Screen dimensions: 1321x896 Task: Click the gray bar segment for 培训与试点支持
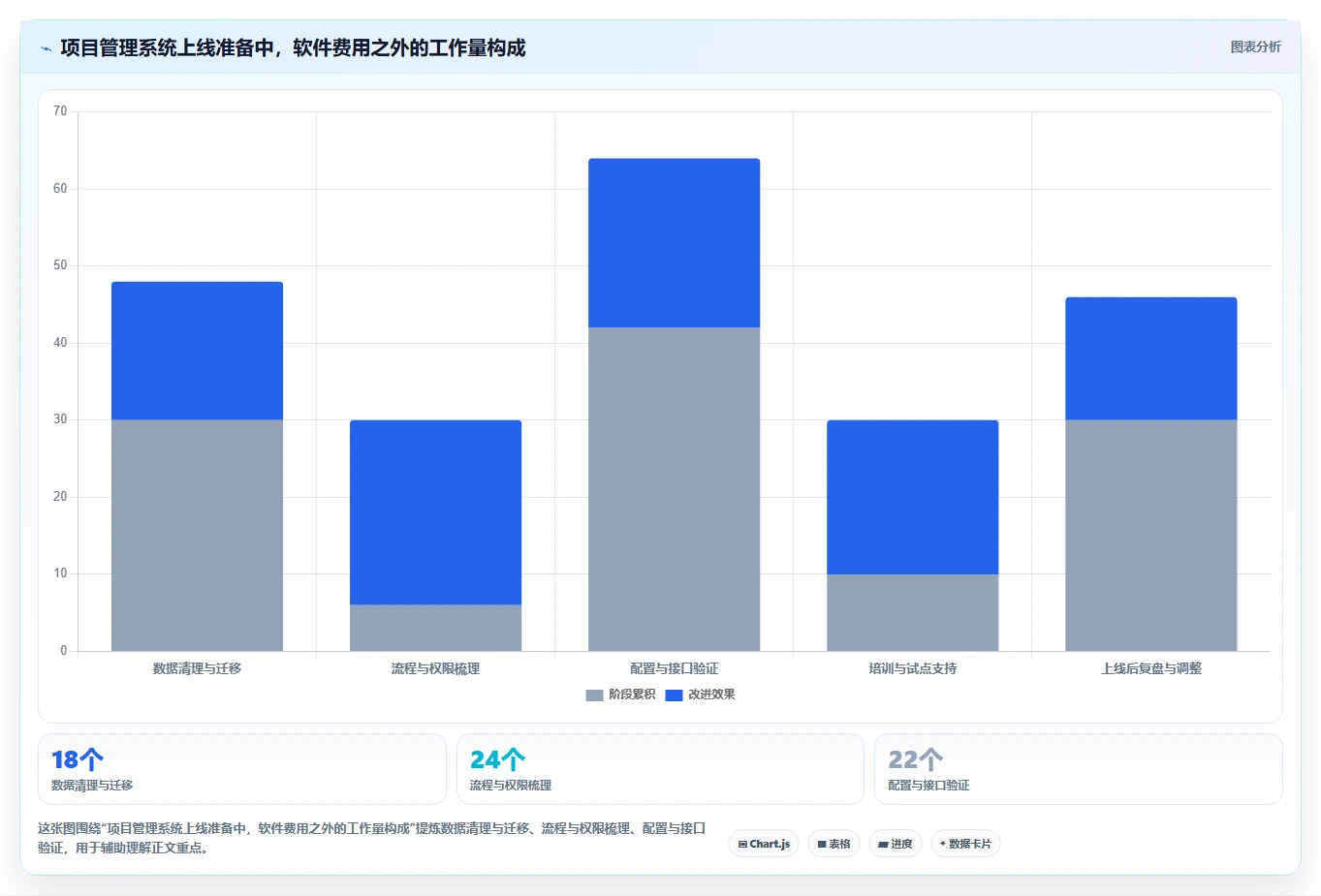click(x=912, y=612)
